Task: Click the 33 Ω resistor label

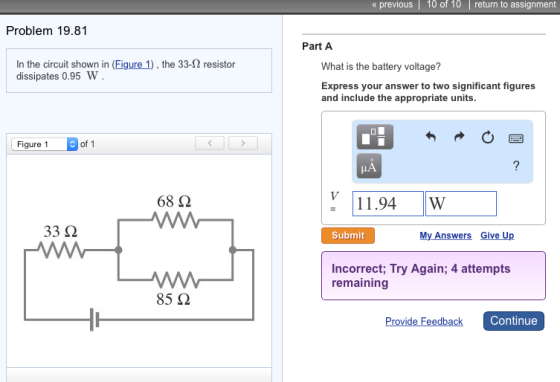Action: point(60,232)
